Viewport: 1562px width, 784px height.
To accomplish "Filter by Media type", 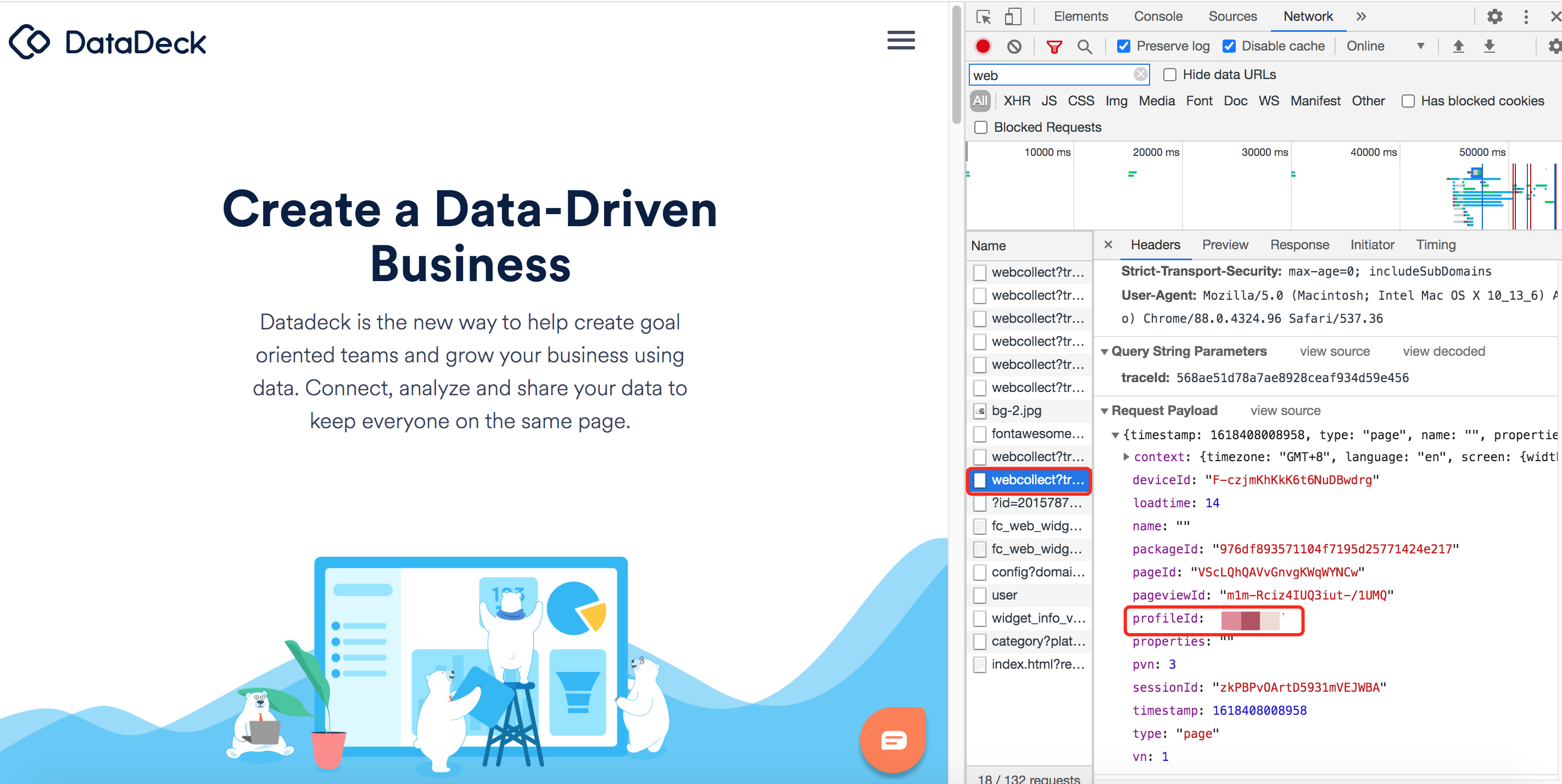I will 1156,100.
